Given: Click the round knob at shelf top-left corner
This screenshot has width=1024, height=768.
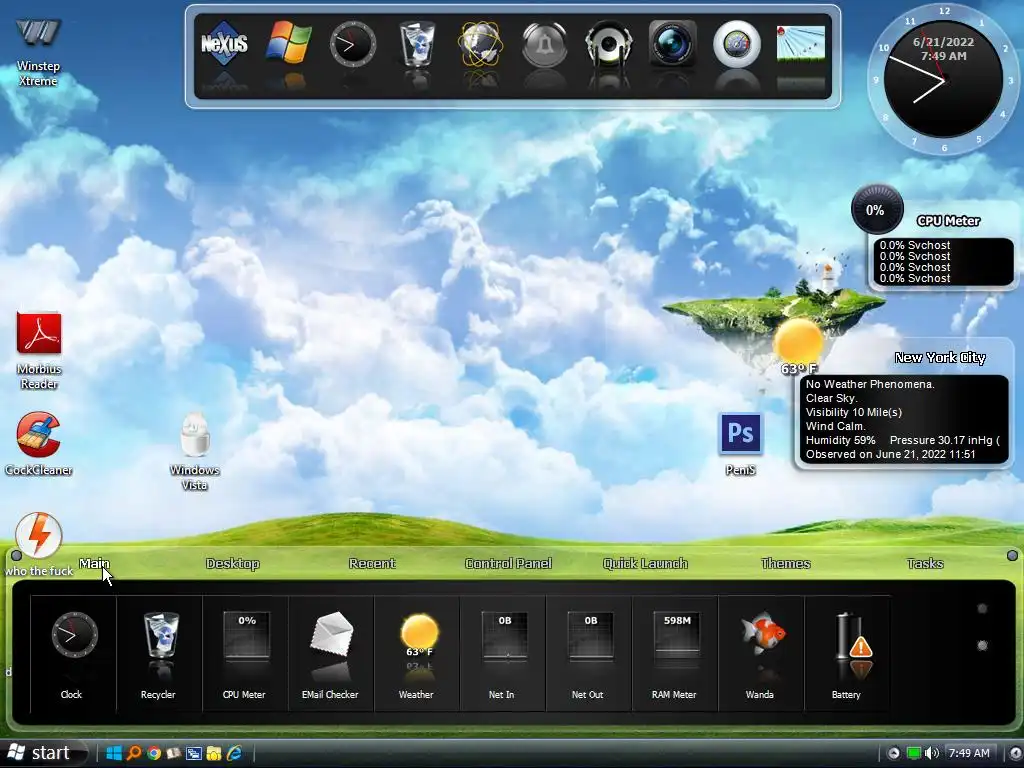Looking at the screenshot, I should point(16,555).
